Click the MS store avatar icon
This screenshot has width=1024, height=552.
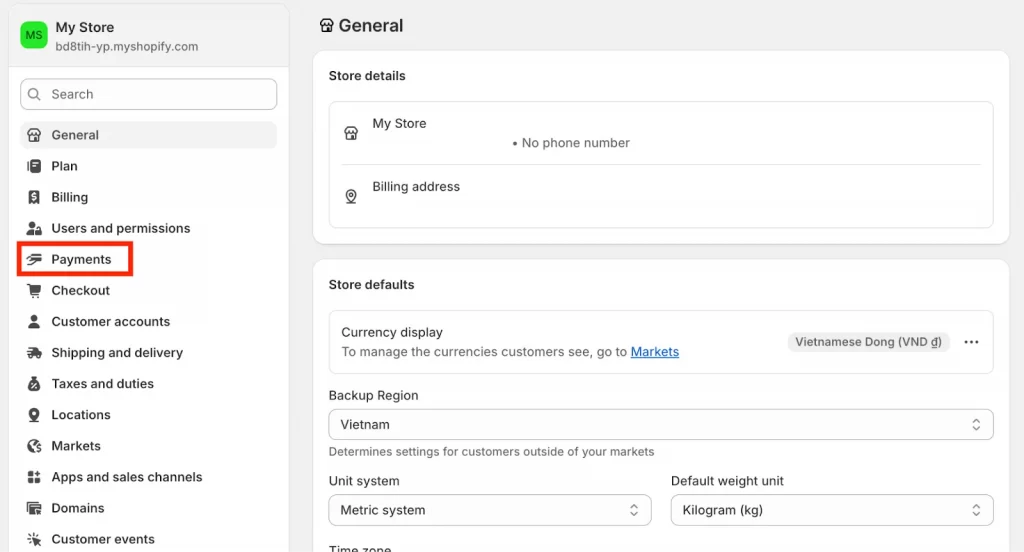tap(33, 35)
